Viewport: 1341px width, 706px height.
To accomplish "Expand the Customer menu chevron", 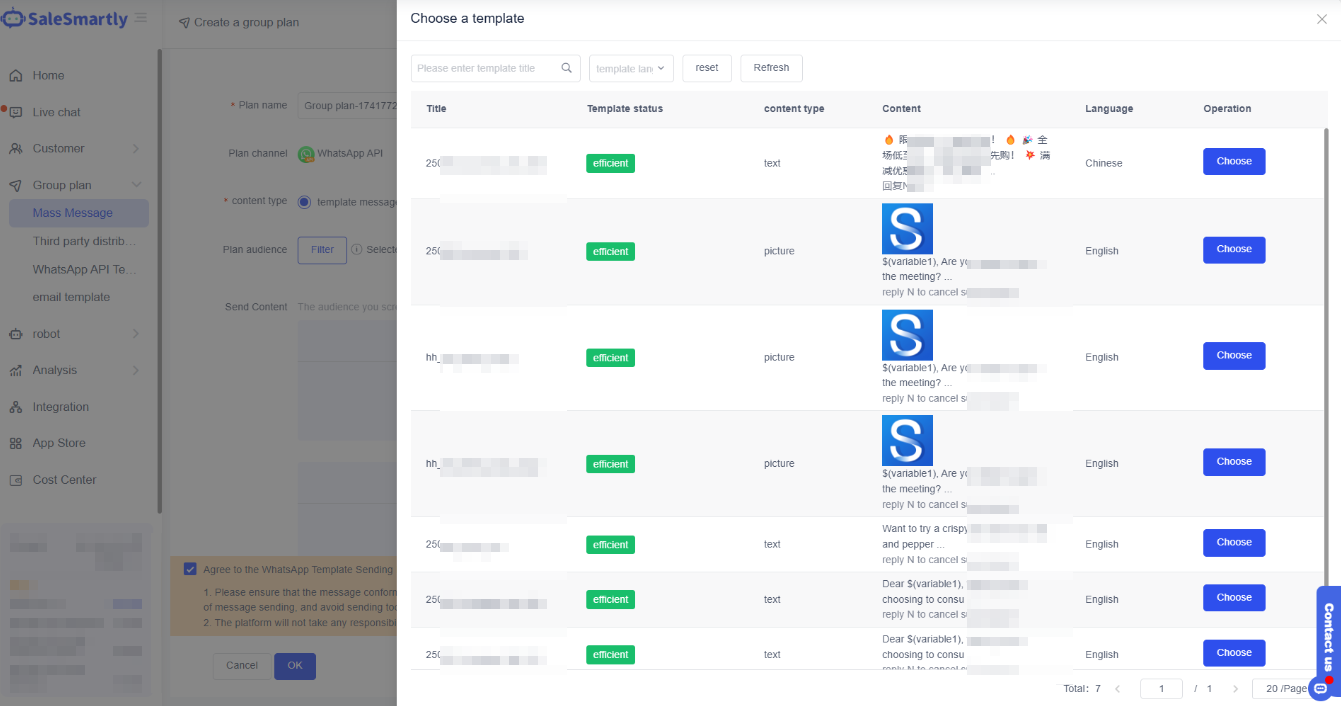I will pyautogui.click(x=136, y=149).
